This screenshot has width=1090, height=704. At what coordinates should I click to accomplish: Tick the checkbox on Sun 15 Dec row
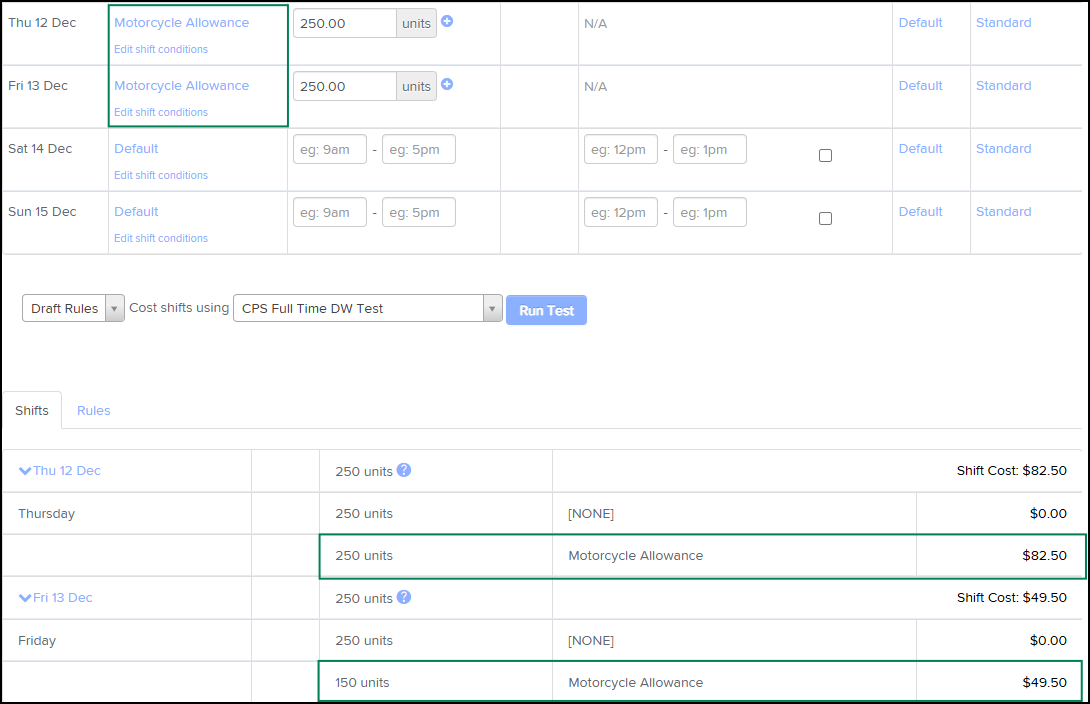coord(825,218)
